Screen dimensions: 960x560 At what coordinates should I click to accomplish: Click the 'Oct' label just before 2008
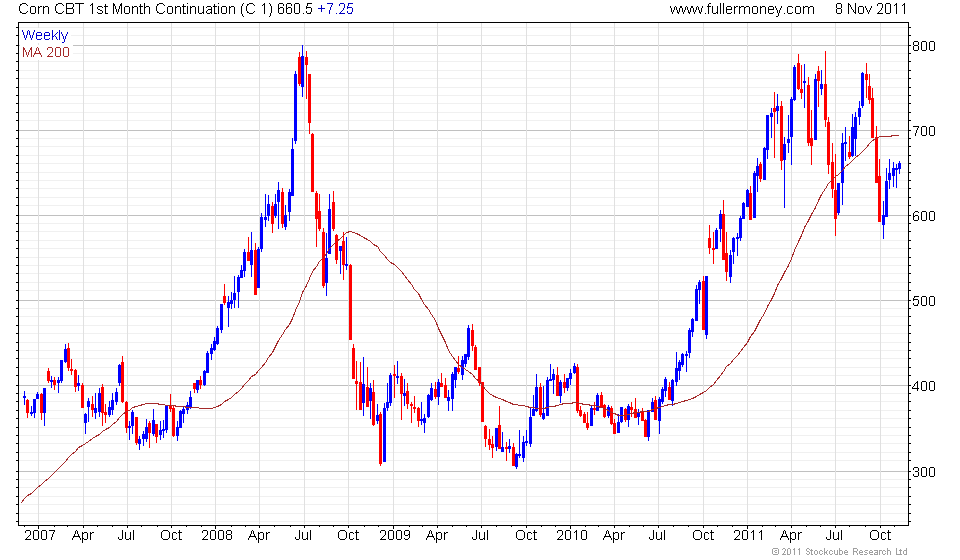click(171, 536)
